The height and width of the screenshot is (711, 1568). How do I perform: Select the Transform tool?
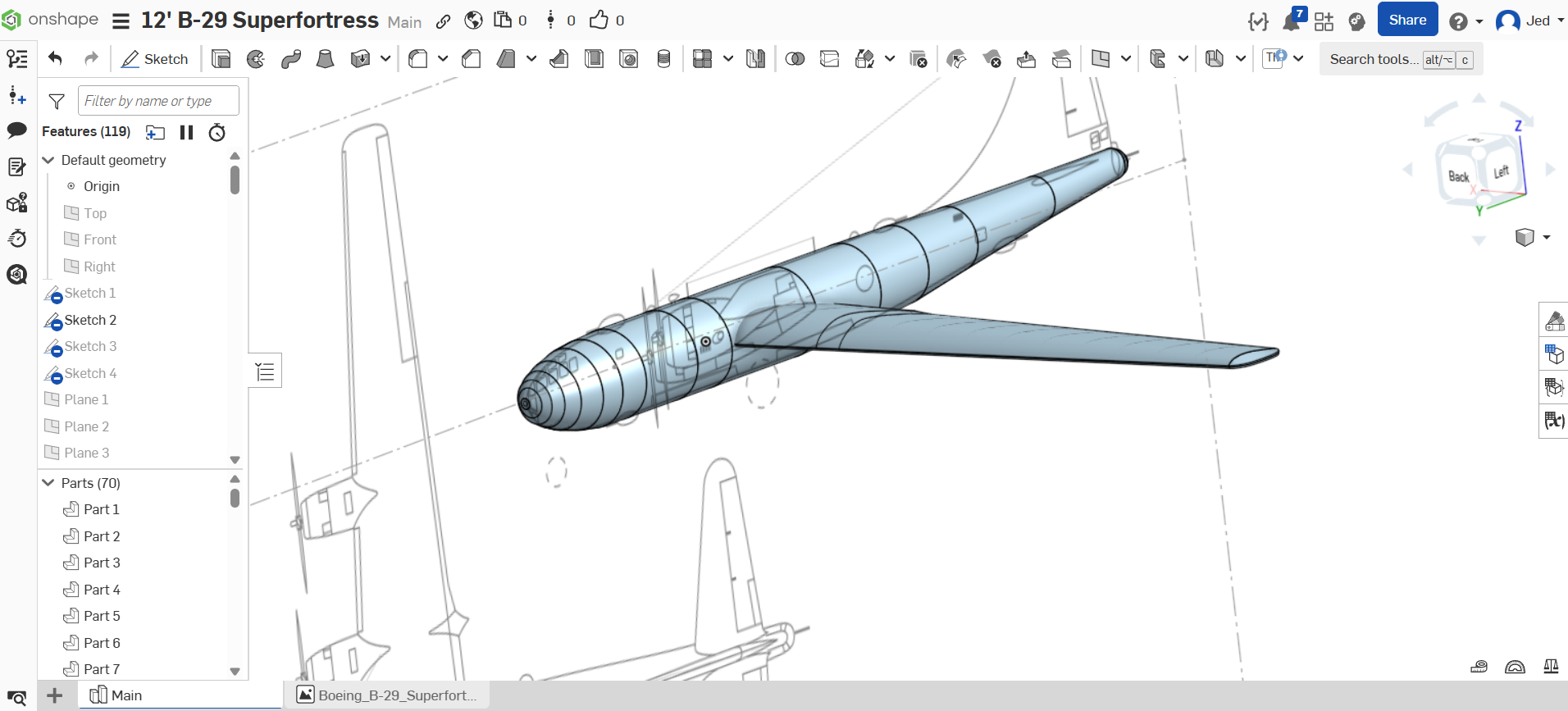[864, 58]
